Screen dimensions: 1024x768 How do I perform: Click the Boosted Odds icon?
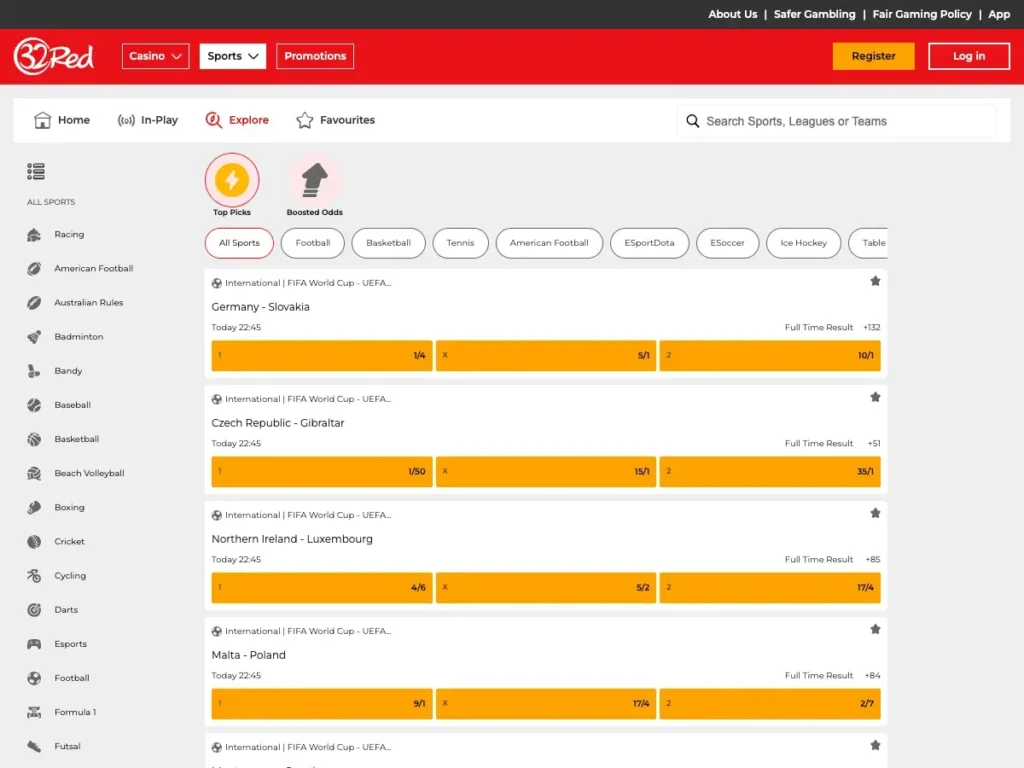tap(314, 177)
